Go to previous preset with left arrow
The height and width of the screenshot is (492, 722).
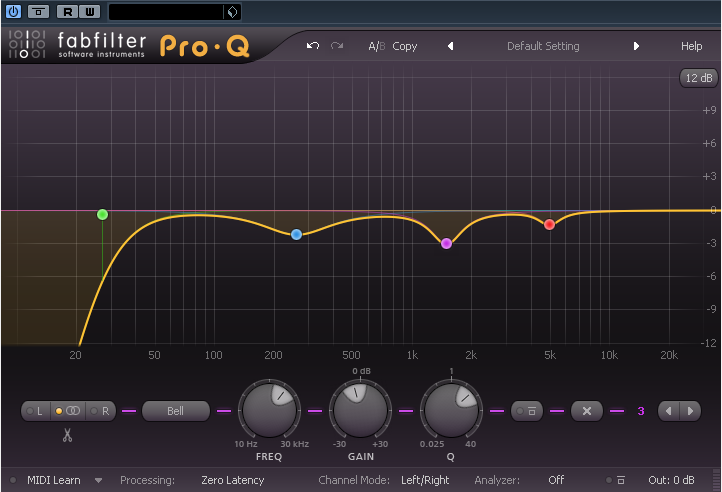click(450, 46)
